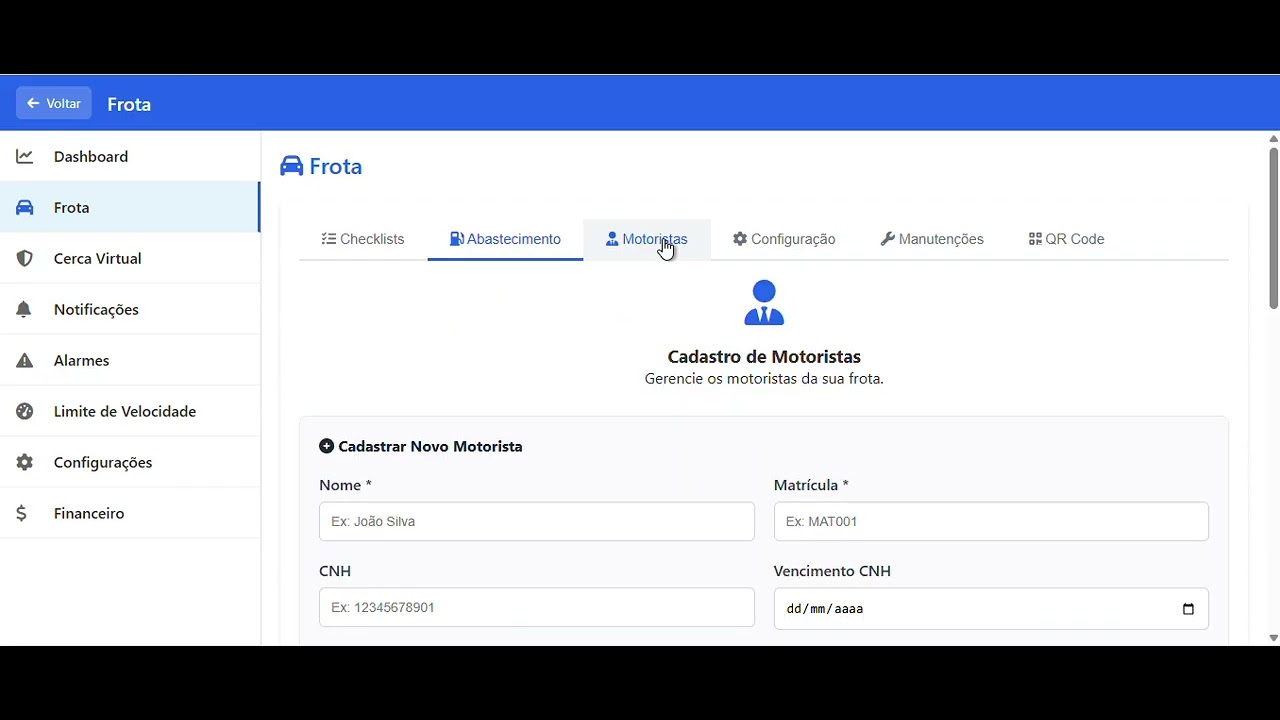Switch to the Configuração tab
This screenshot has width=1280, height=720.
[784, 239]
